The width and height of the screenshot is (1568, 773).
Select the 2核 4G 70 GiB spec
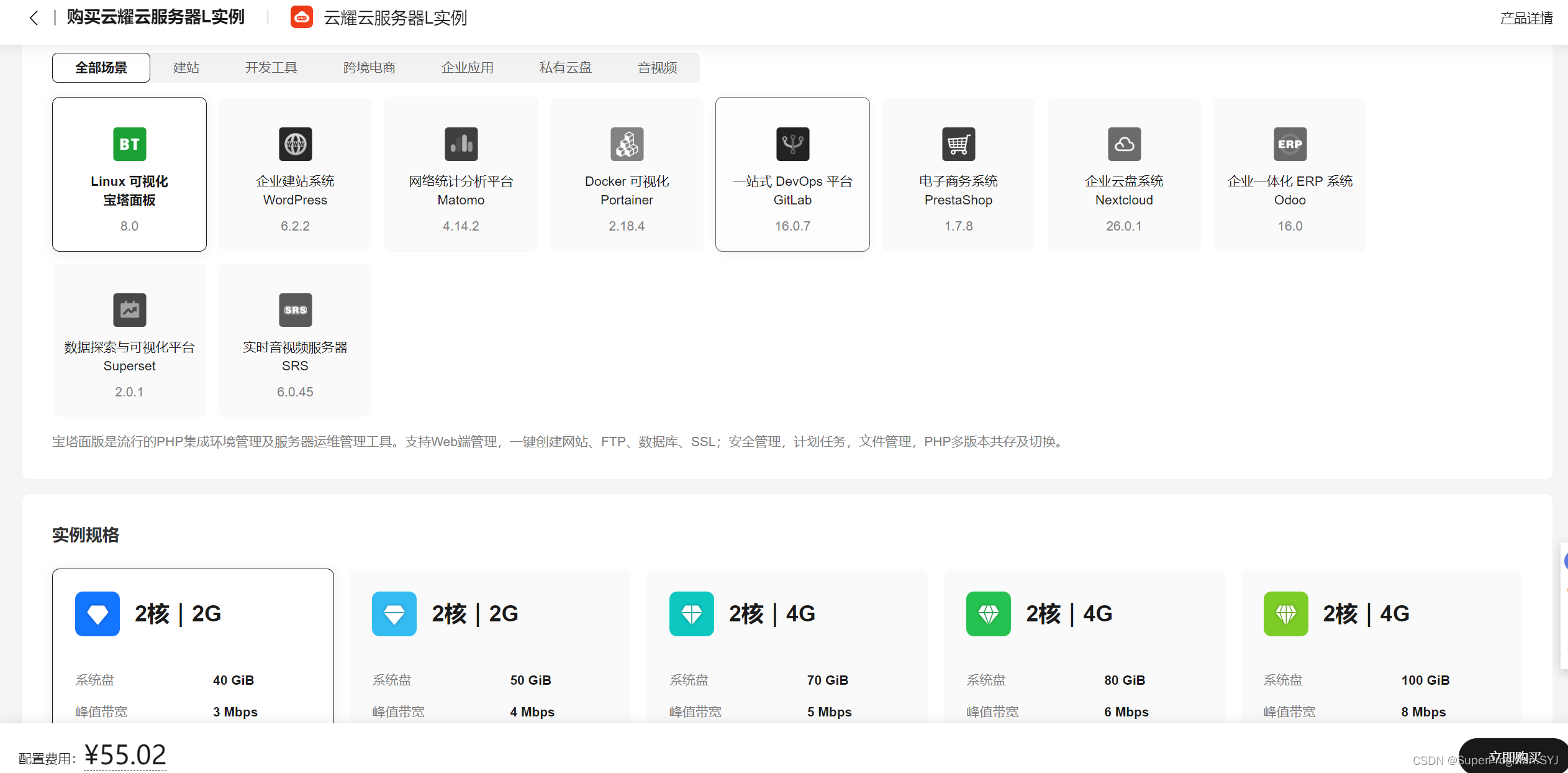[x=787, y=646]
